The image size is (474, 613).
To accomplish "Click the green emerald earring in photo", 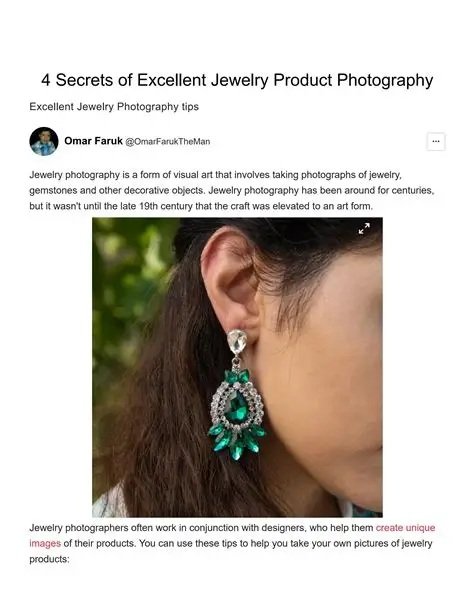I will (237, 414).
